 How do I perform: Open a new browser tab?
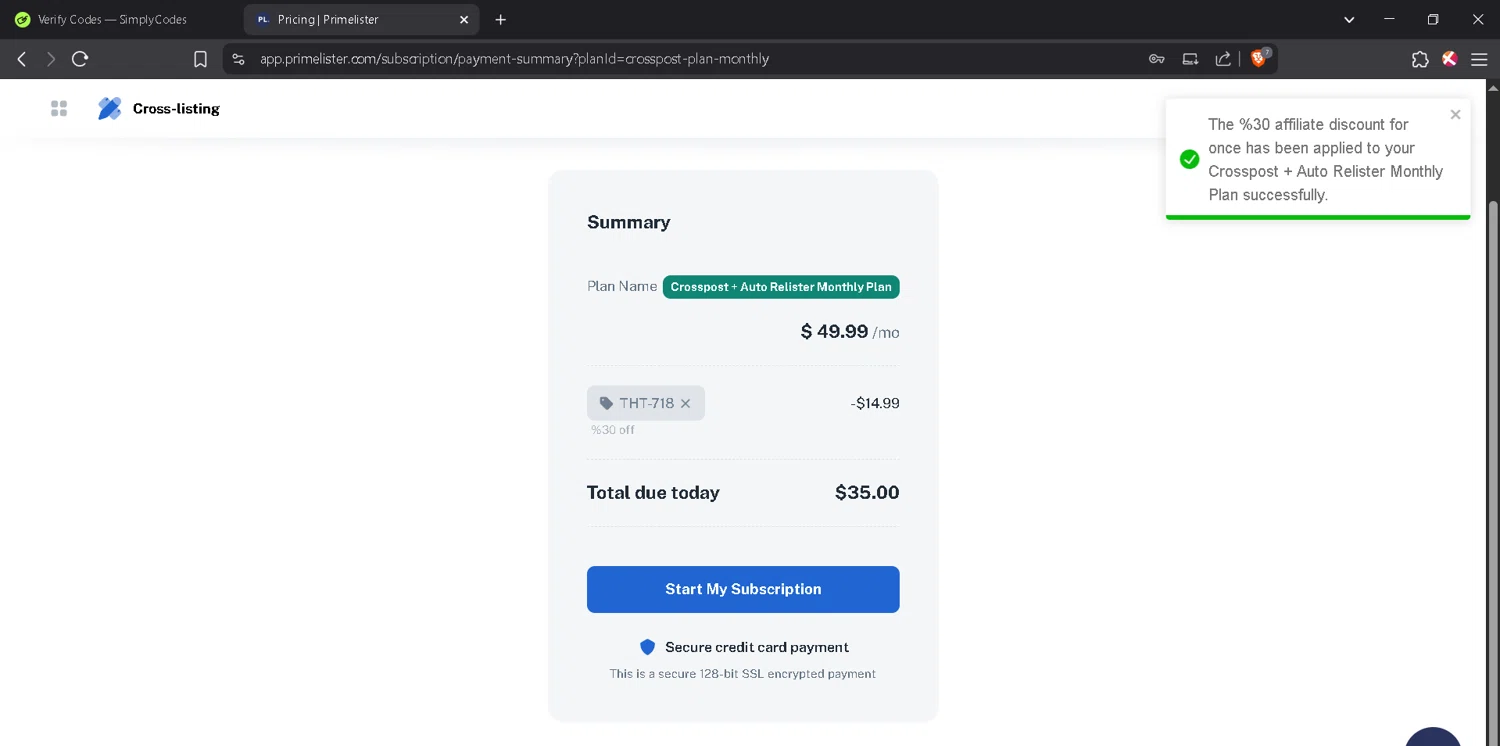pyautogui.click(x=501, y=19)
